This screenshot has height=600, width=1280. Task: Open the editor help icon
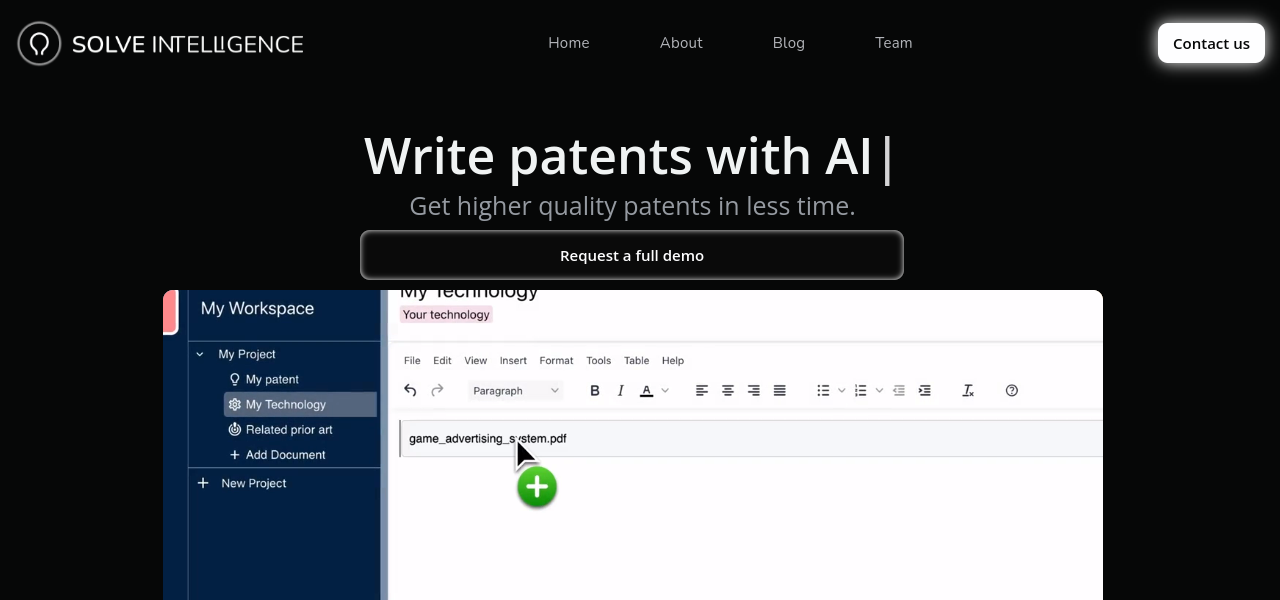coord(1012,390)
